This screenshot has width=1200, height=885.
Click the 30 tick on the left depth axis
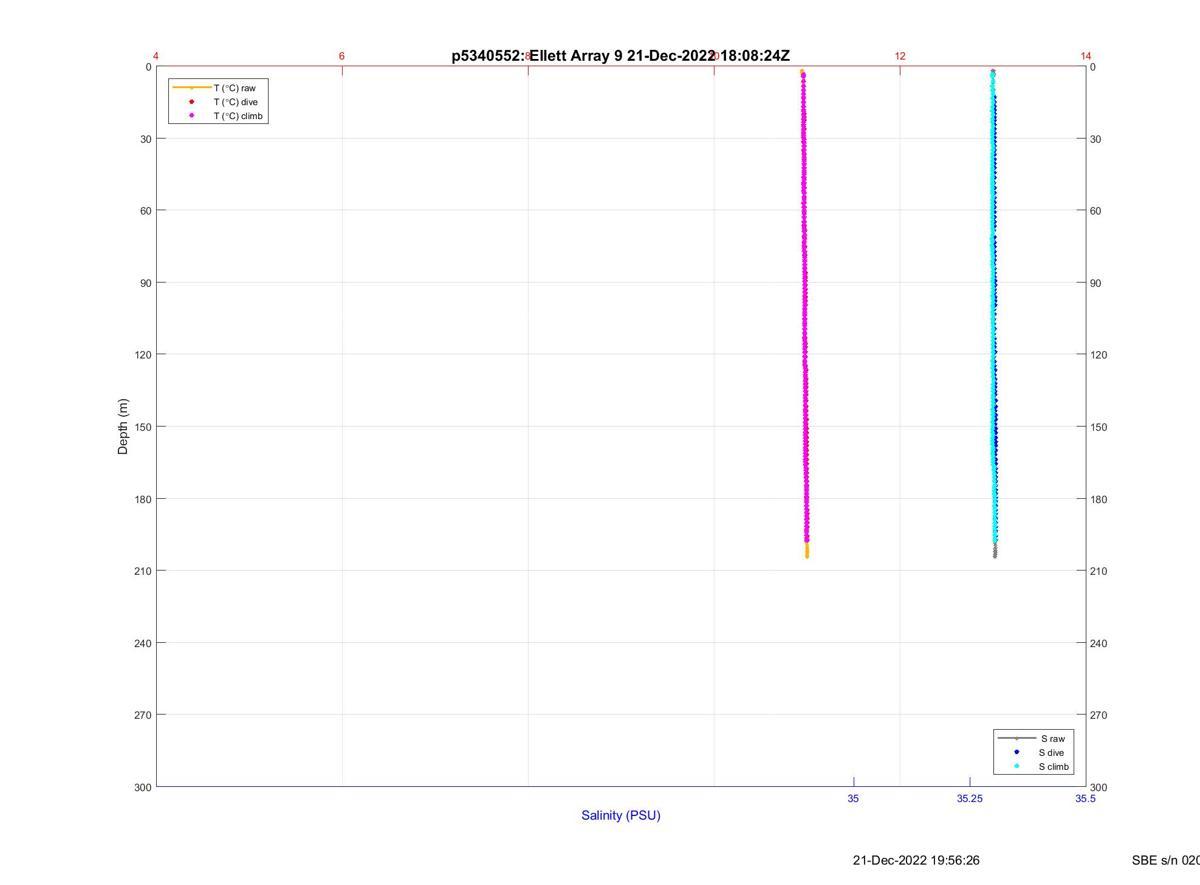(x=145, y=139)
